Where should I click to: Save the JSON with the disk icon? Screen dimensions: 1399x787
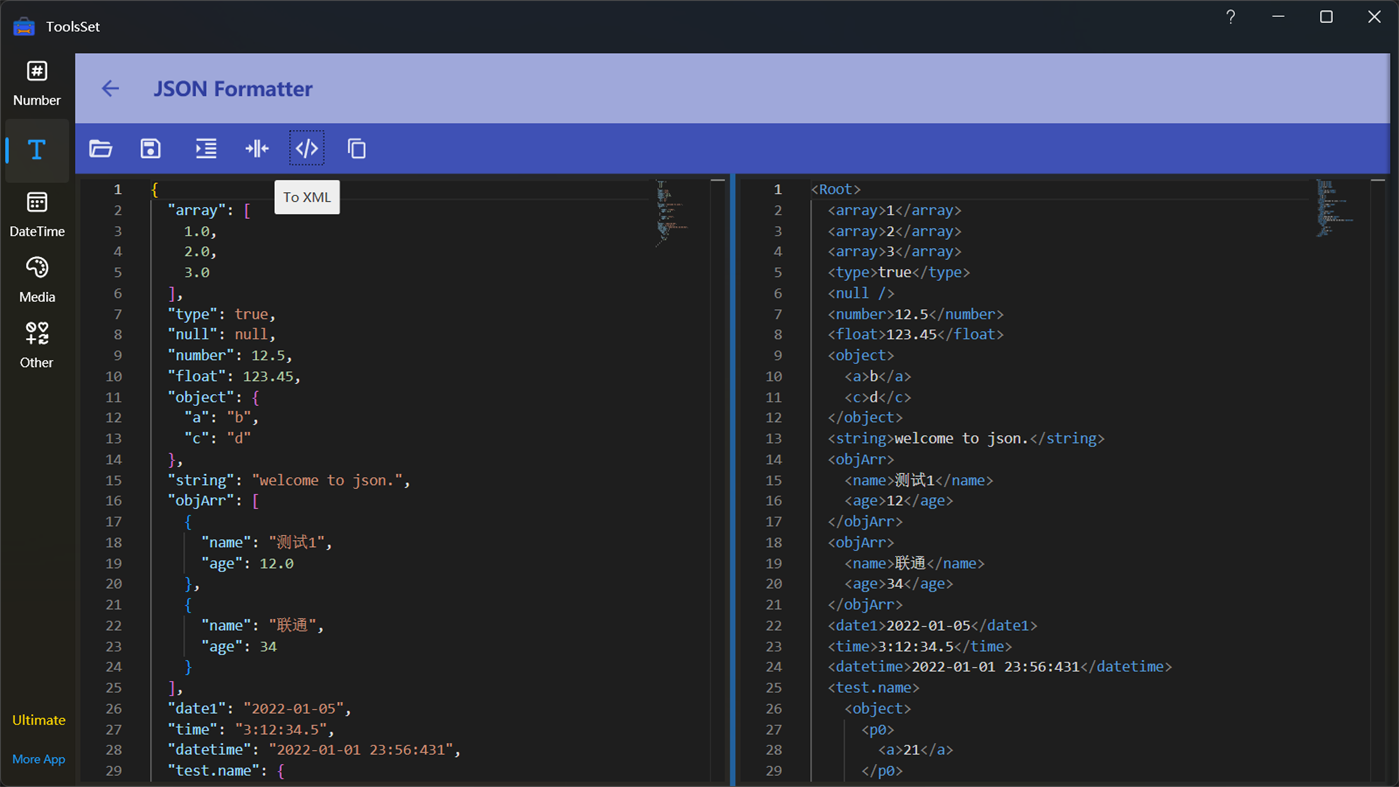pos(151,149)
